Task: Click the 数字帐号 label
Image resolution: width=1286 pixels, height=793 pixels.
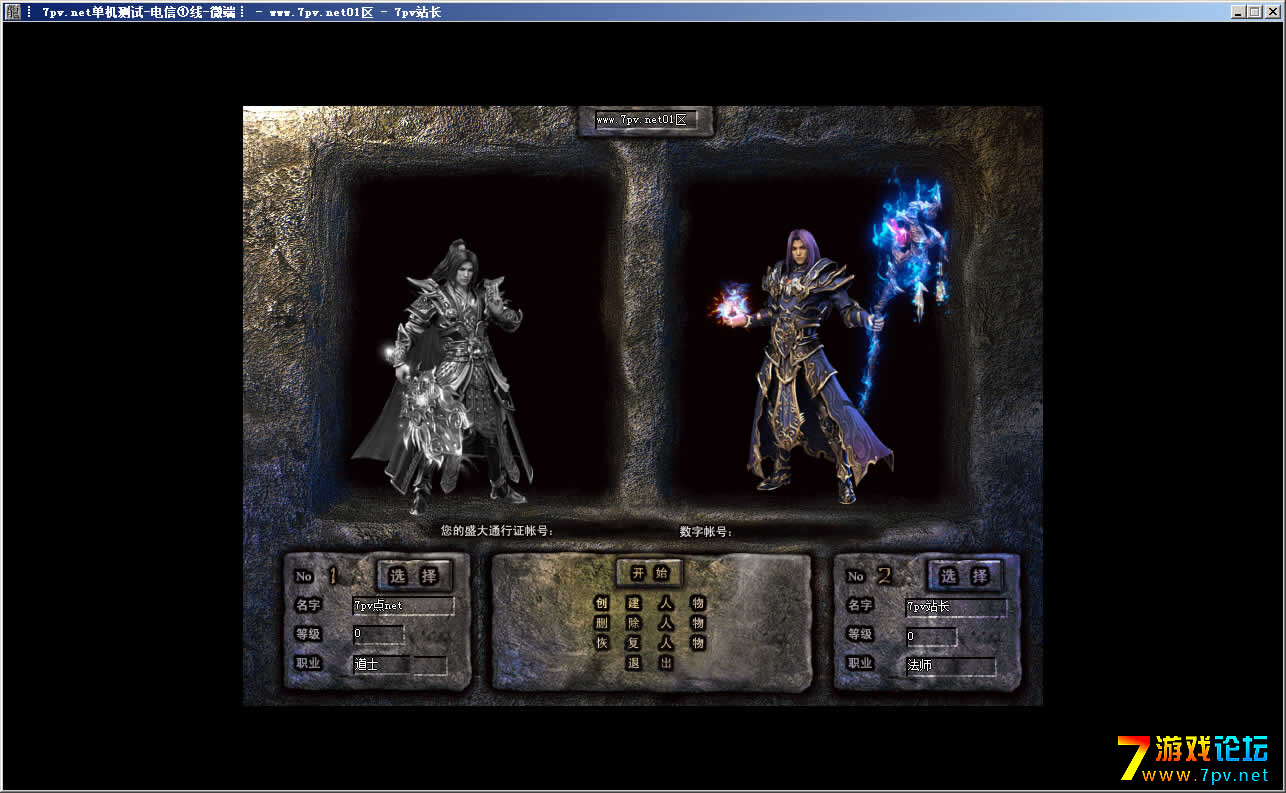Action: tap(707, 531)
